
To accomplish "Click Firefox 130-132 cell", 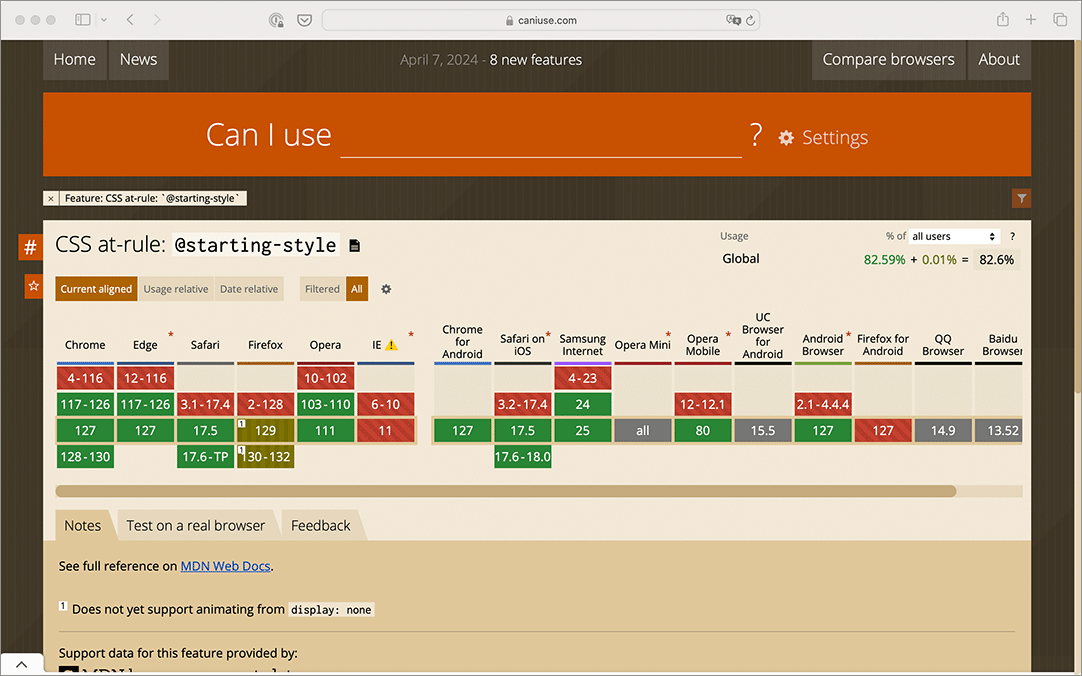I will [266, 457].
